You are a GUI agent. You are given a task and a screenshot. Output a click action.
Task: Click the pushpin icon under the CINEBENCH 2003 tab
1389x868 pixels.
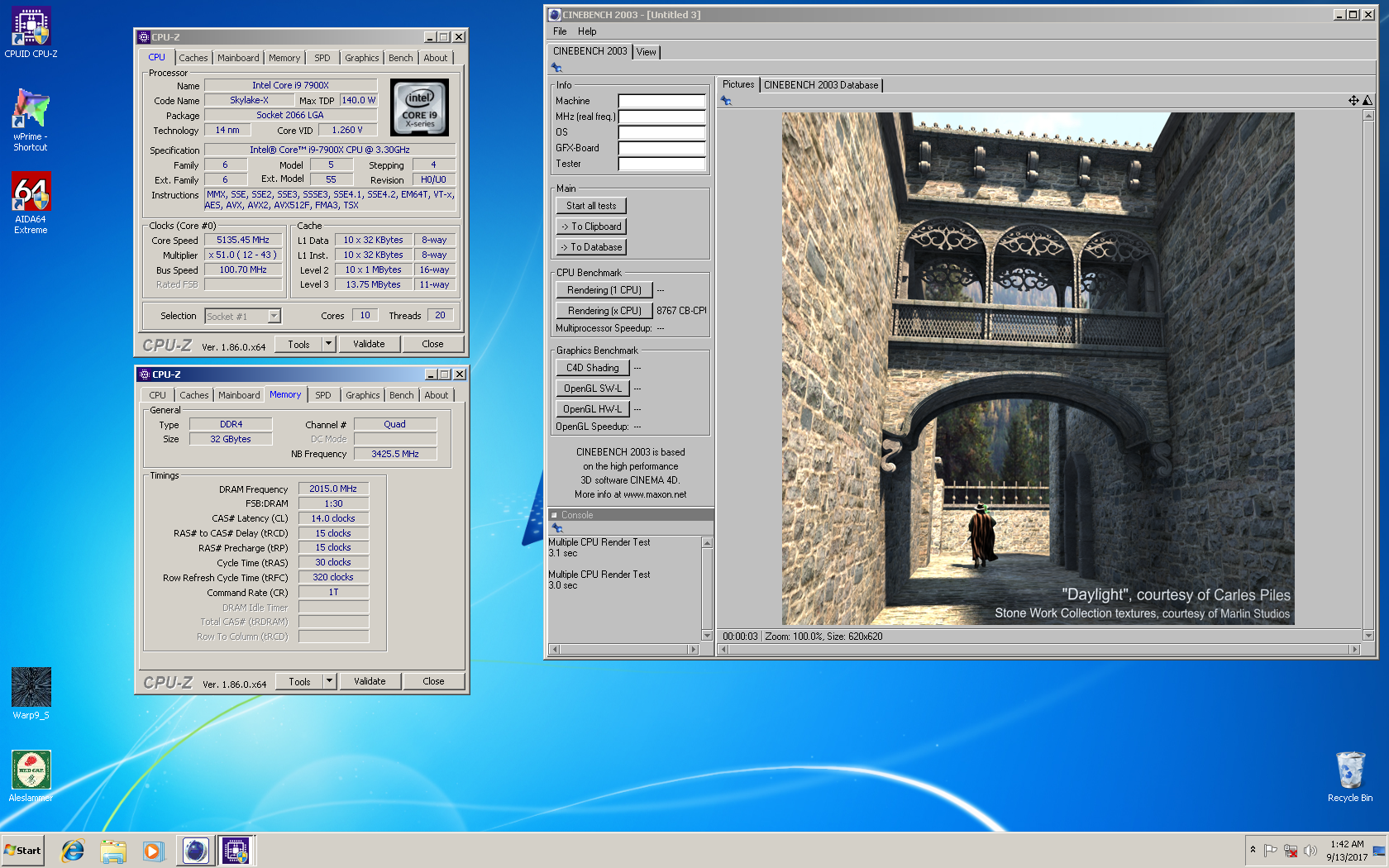556,68
